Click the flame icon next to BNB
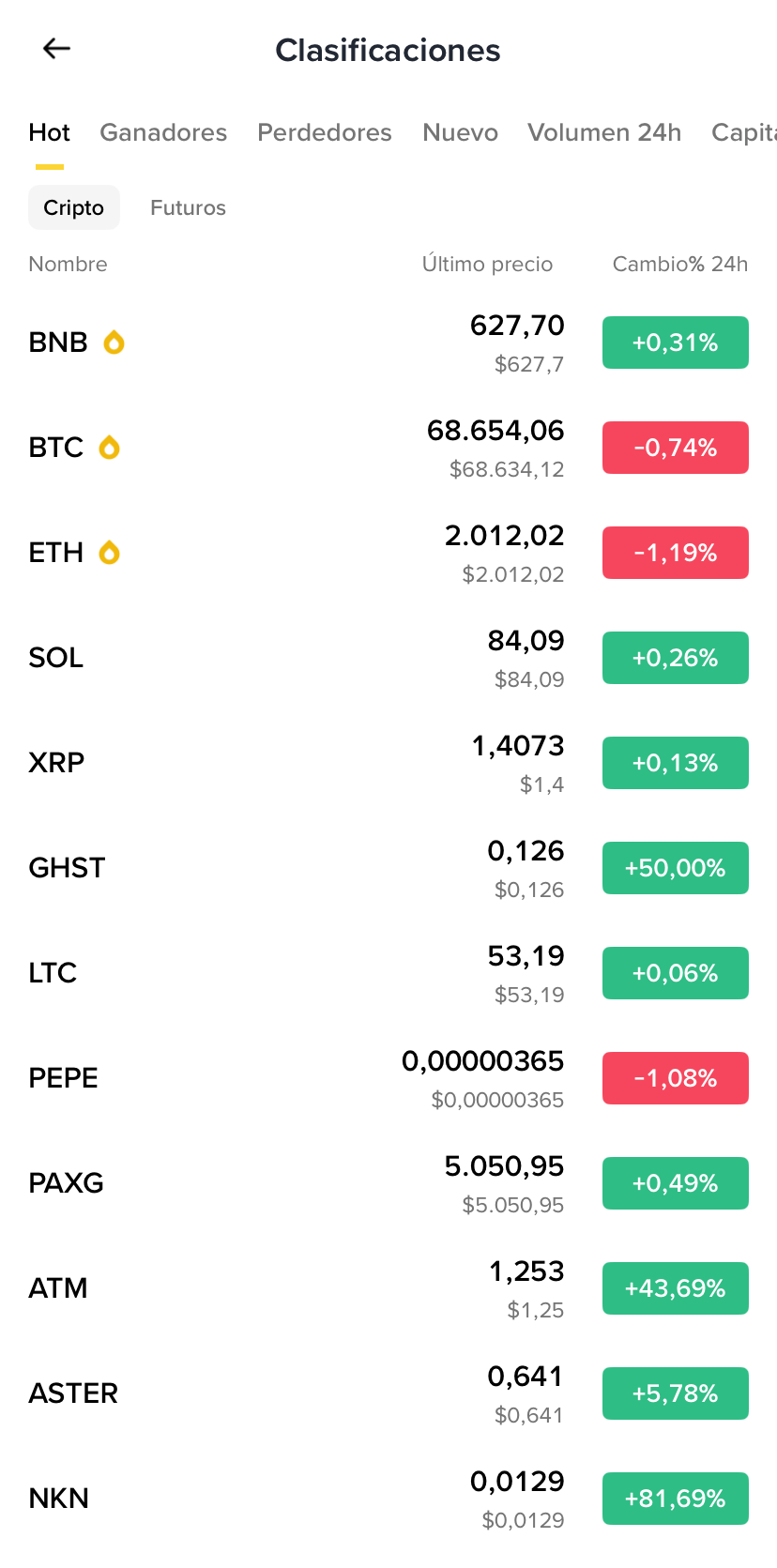This screenshot has width=777, height=1568. (114, 343)
